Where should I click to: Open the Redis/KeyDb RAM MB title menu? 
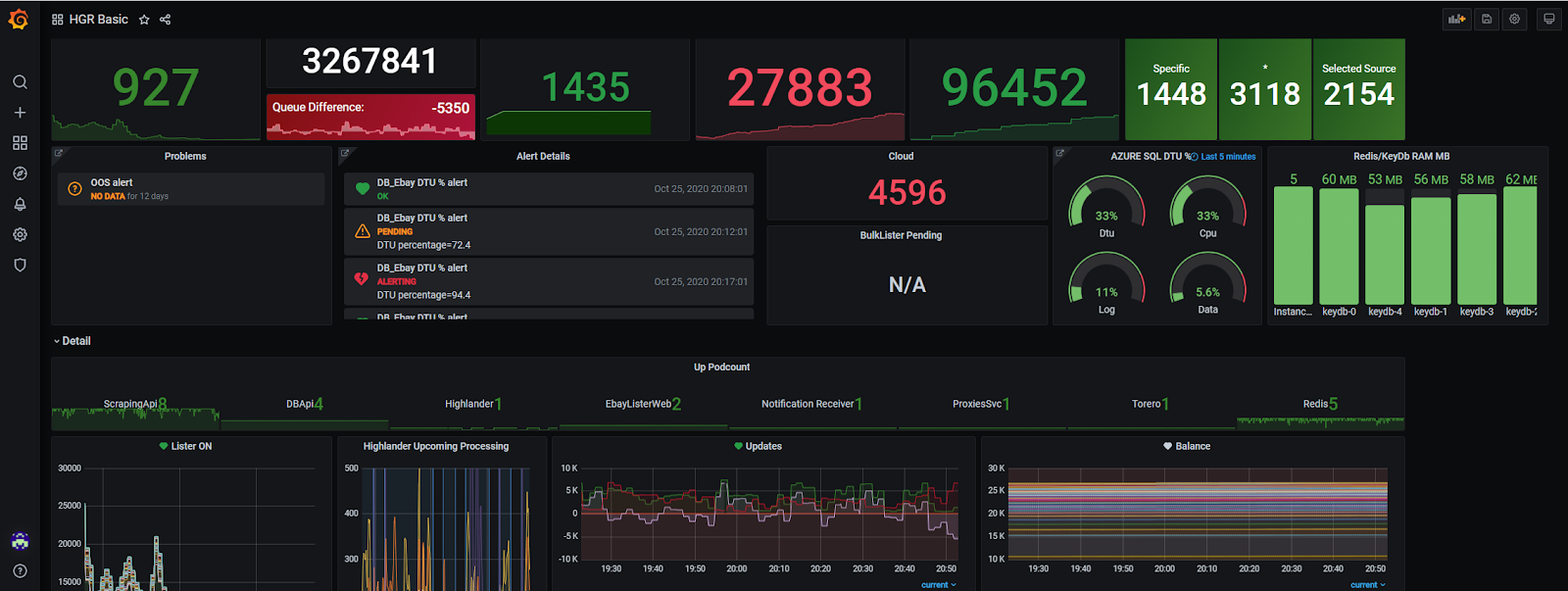tap(1401, 156)
